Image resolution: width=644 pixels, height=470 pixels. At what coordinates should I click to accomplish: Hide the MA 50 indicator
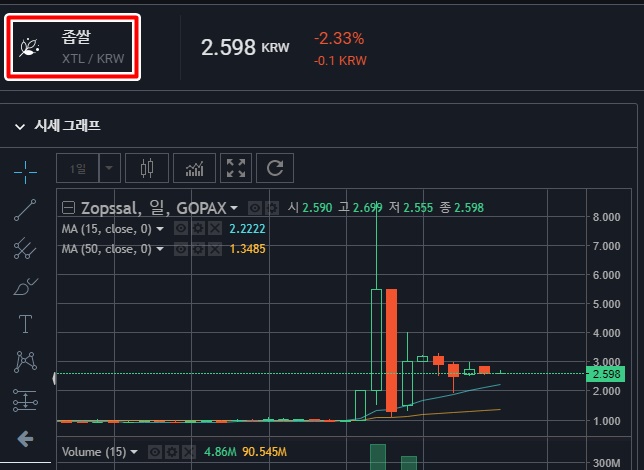coord(181,249)
